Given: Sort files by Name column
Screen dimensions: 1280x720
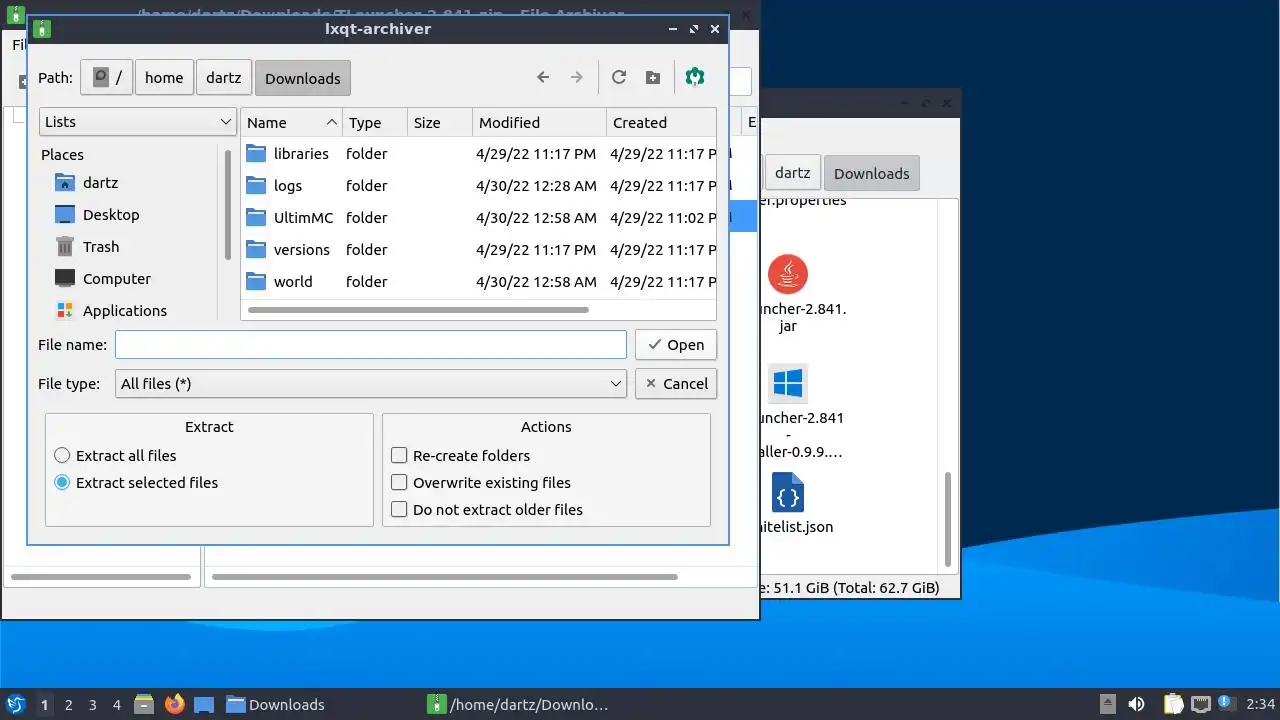Looking at the screenshot, I should click(292, 122).
